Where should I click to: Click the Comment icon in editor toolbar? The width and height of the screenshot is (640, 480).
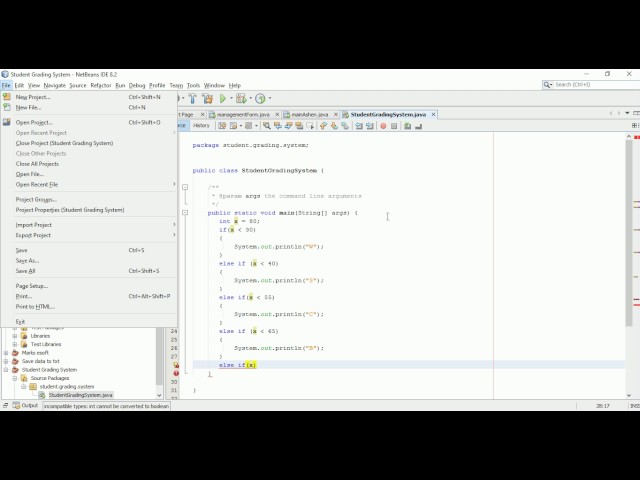click(407, 126)
